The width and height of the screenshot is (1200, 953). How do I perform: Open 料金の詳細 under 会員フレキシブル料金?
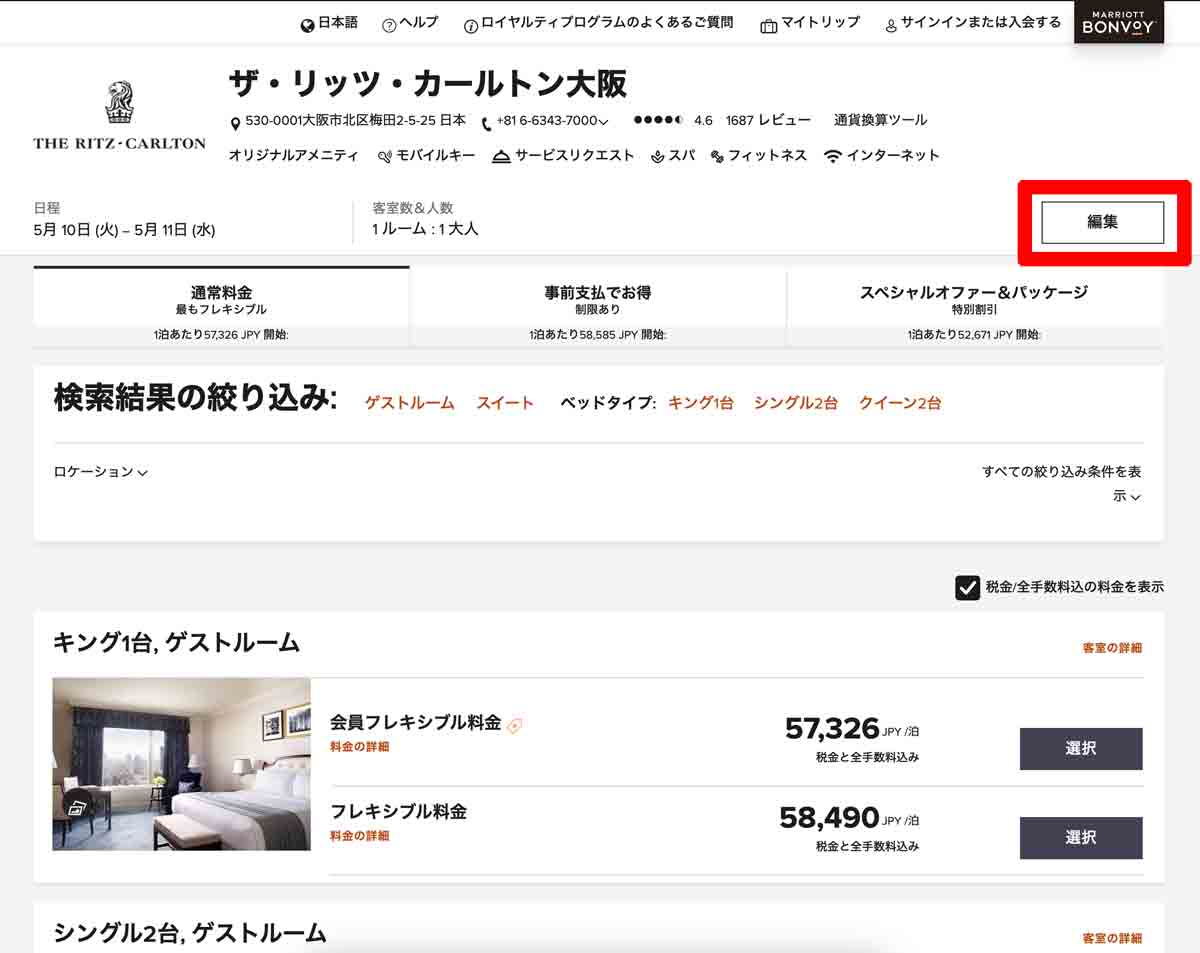[360, 747]
